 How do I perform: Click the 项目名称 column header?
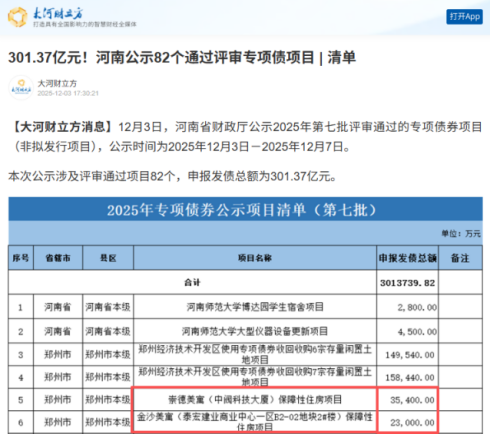255,258
